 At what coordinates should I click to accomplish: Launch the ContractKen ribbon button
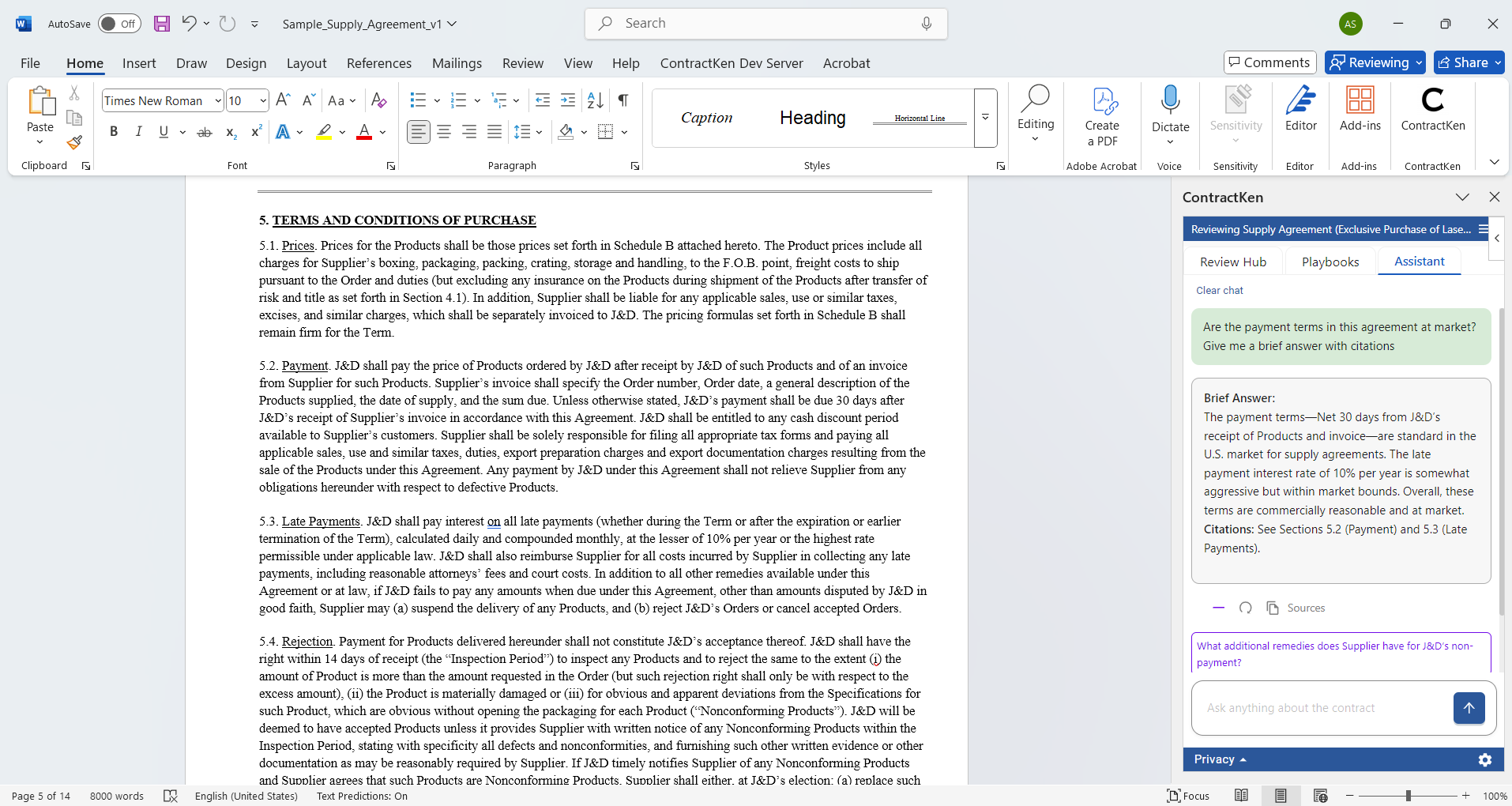tap(1432, 109)
